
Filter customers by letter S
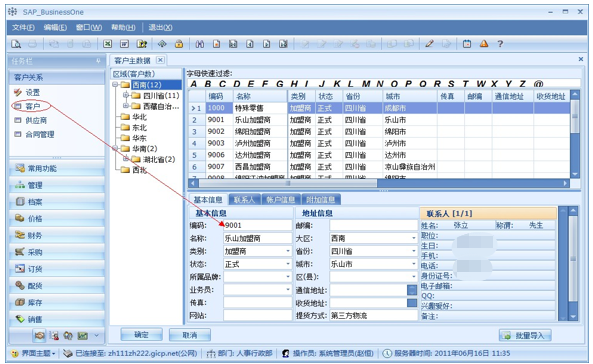[x=451, y=84]
